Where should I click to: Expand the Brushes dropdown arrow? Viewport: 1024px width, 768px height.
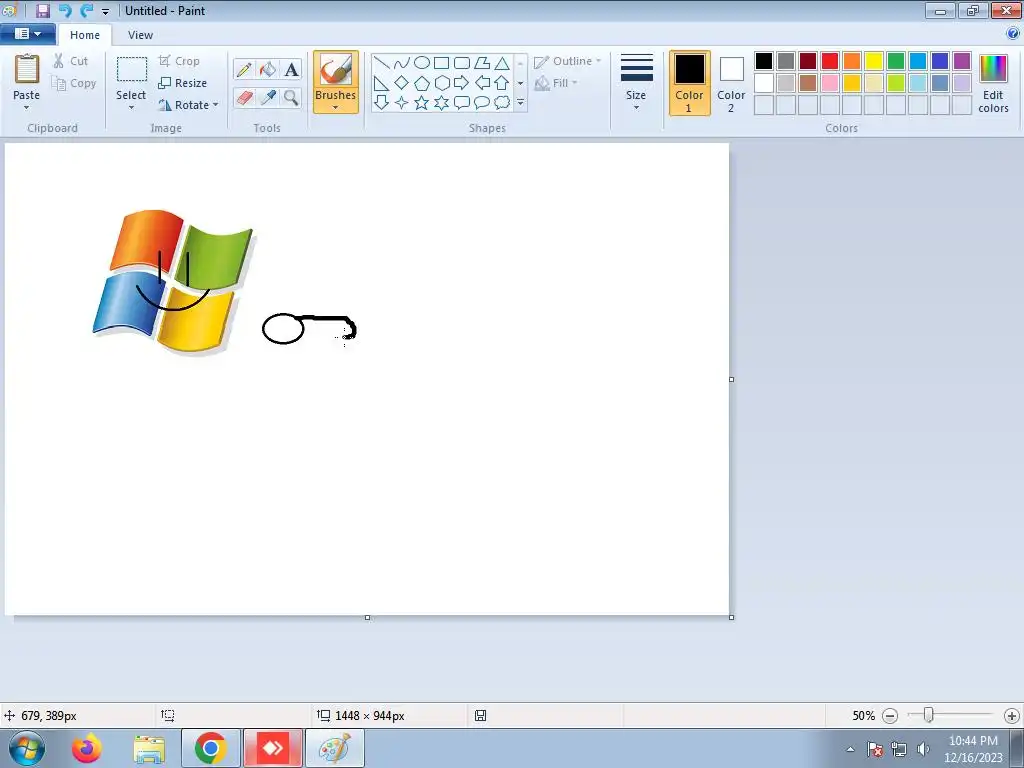tap(336, 107)
